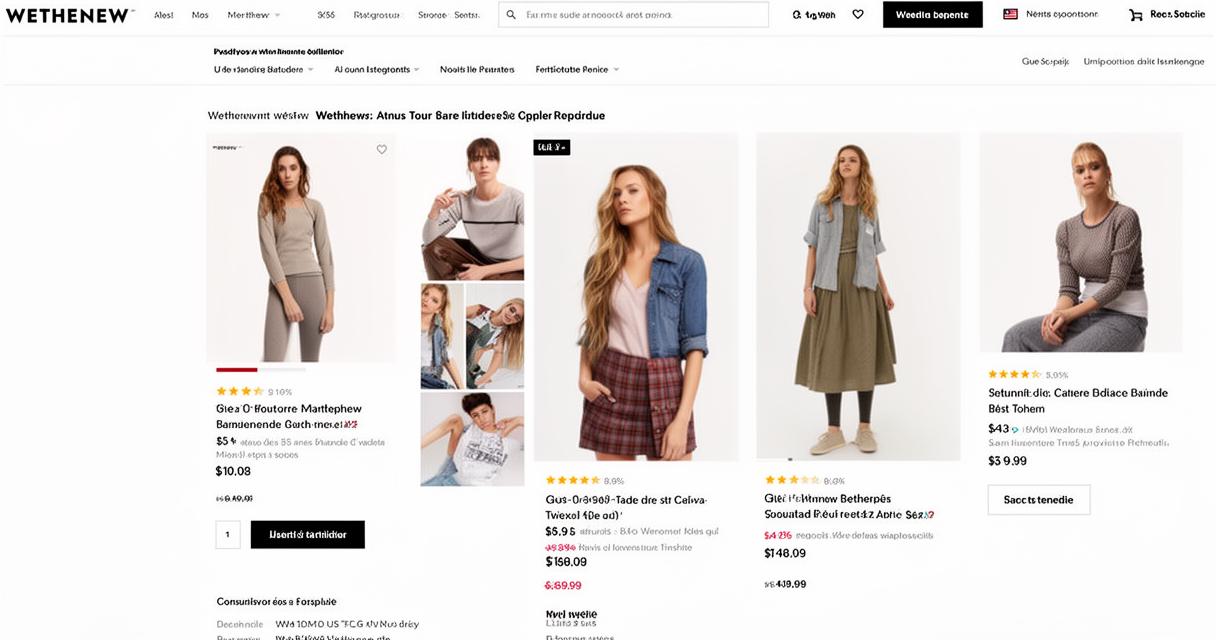Click the black badge on plaid skirt photo

point(552,147)
